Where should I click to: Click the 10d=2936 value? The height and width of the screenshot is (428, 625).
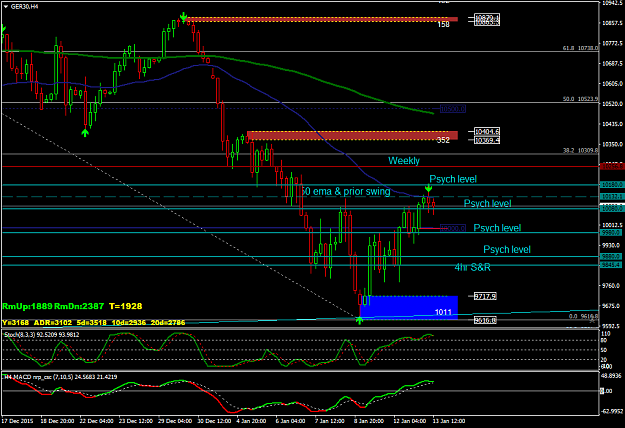[x=129, y=322]
